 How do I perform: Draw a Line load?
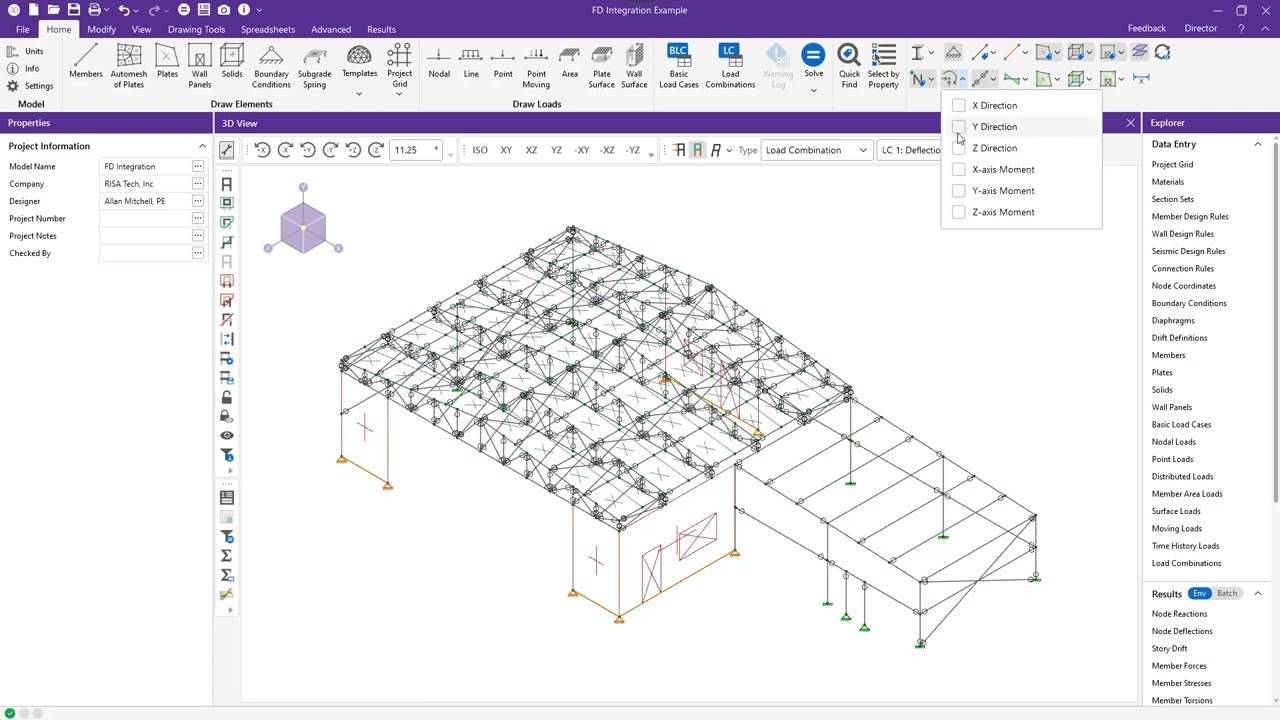pos(471,62)
